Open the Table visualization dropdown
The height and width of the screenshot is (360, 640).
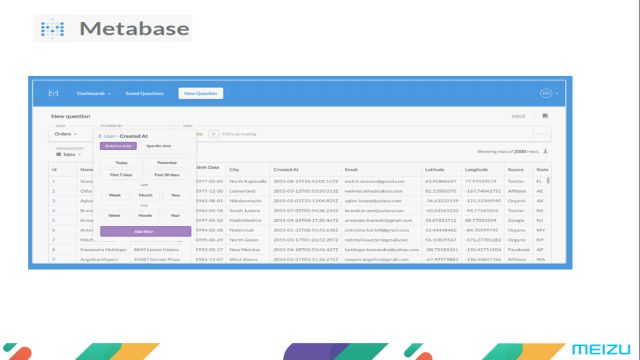tap(69, 155)
